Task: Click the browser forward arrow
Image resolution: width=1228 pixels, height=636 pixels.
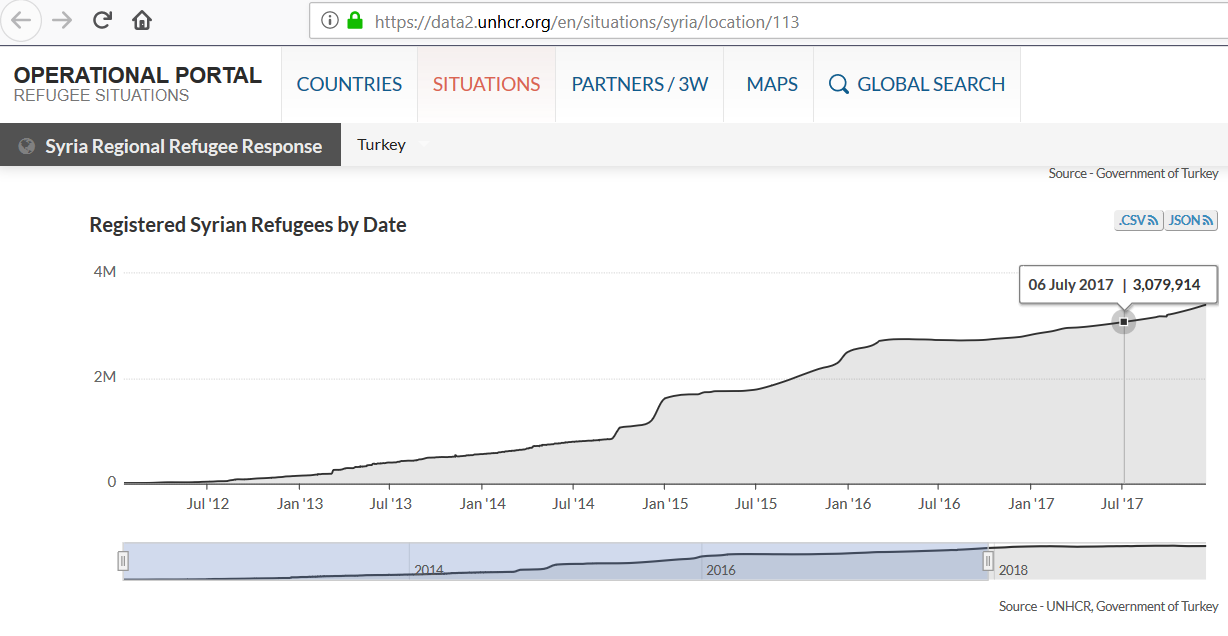Action: pos(62,20)
